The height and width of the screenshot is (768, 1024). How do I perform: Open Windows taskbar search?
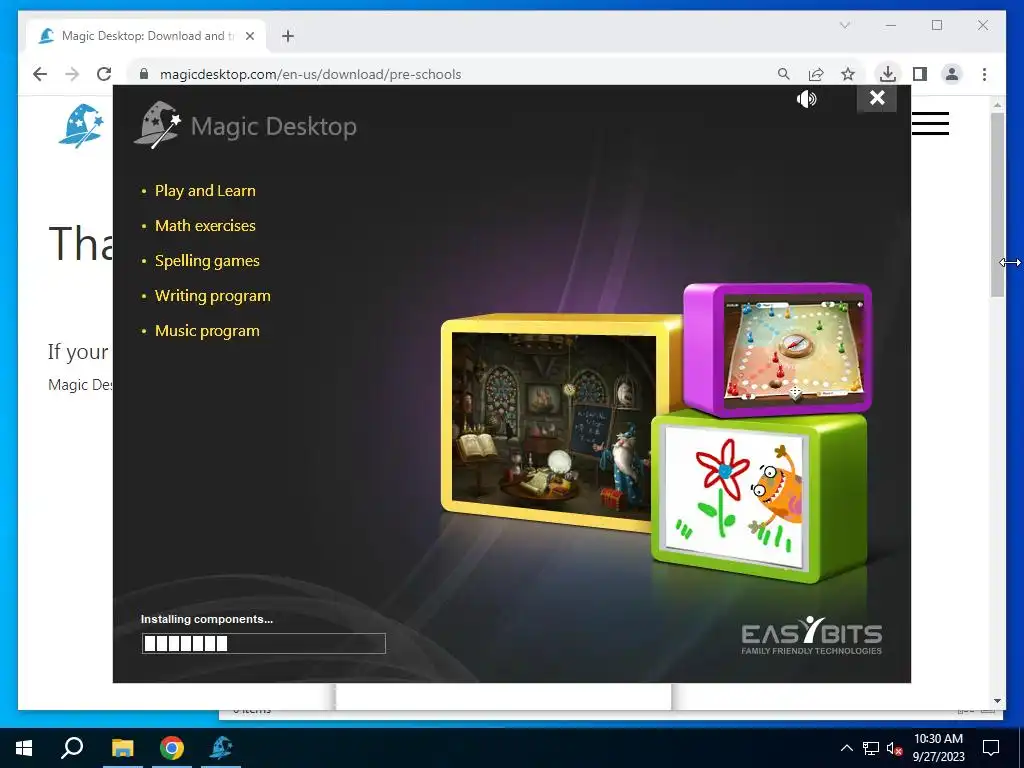point(72,748)
